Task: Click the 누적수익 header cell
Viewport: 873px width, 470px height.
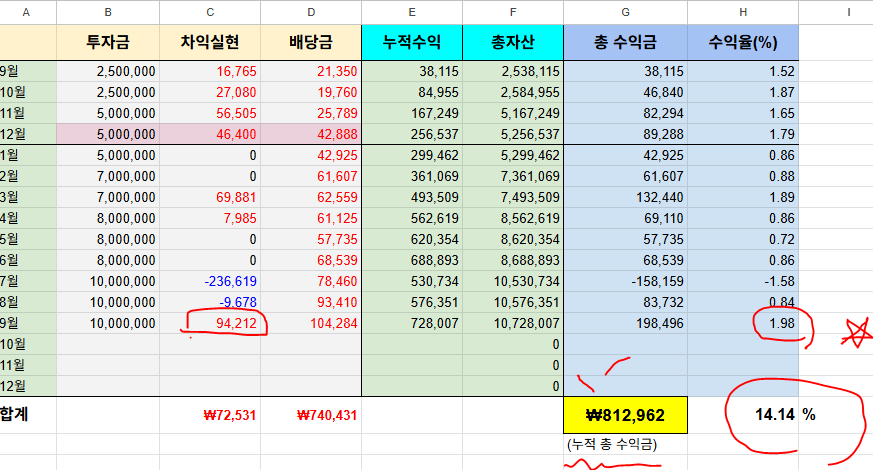Action: tap(412, 42)
